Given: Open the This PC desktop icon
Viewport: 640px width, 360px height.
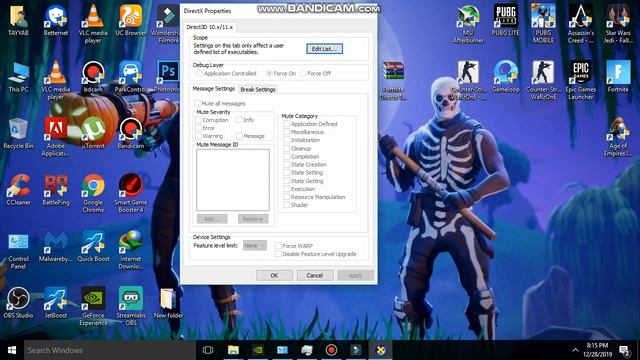Looking at the screenshot, I should 18,77.
